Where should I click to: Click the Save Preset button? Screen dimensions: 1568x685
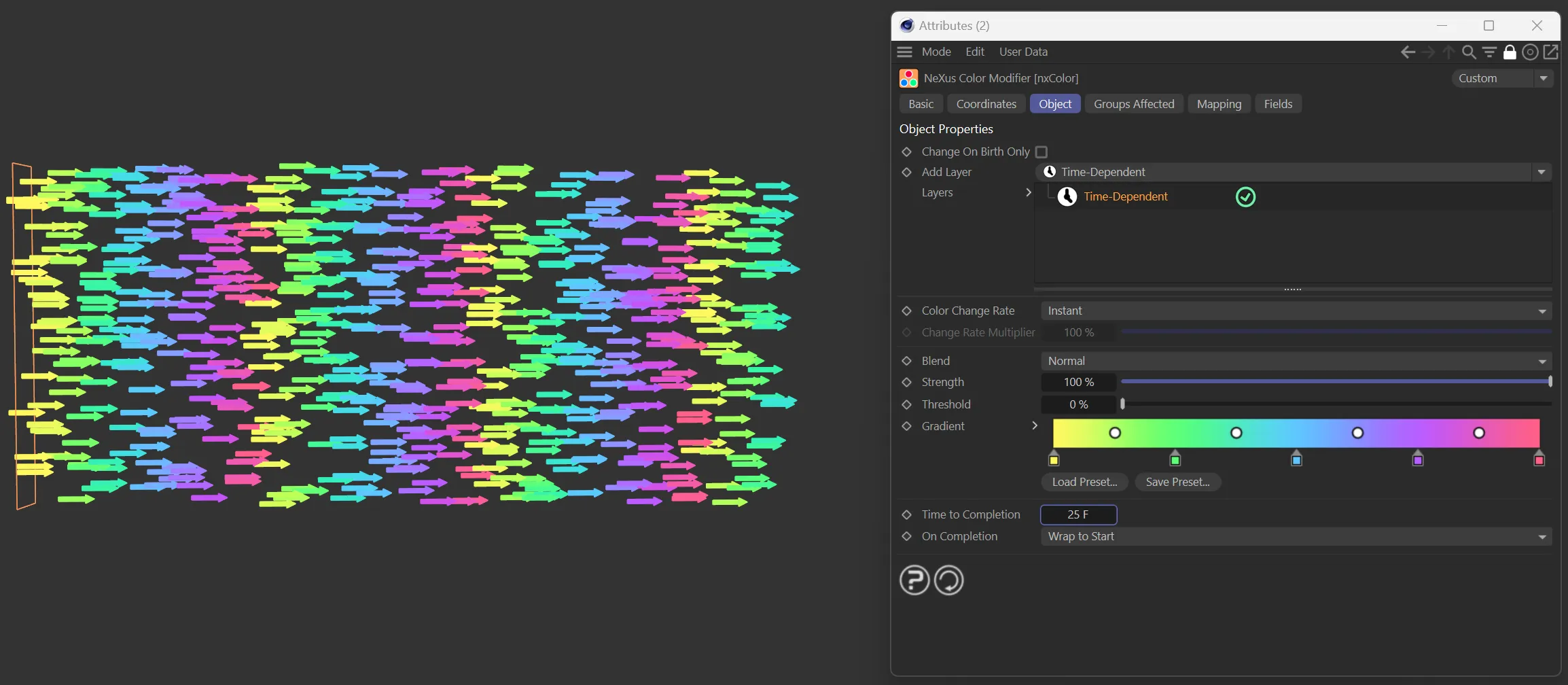coord(1177,482)
